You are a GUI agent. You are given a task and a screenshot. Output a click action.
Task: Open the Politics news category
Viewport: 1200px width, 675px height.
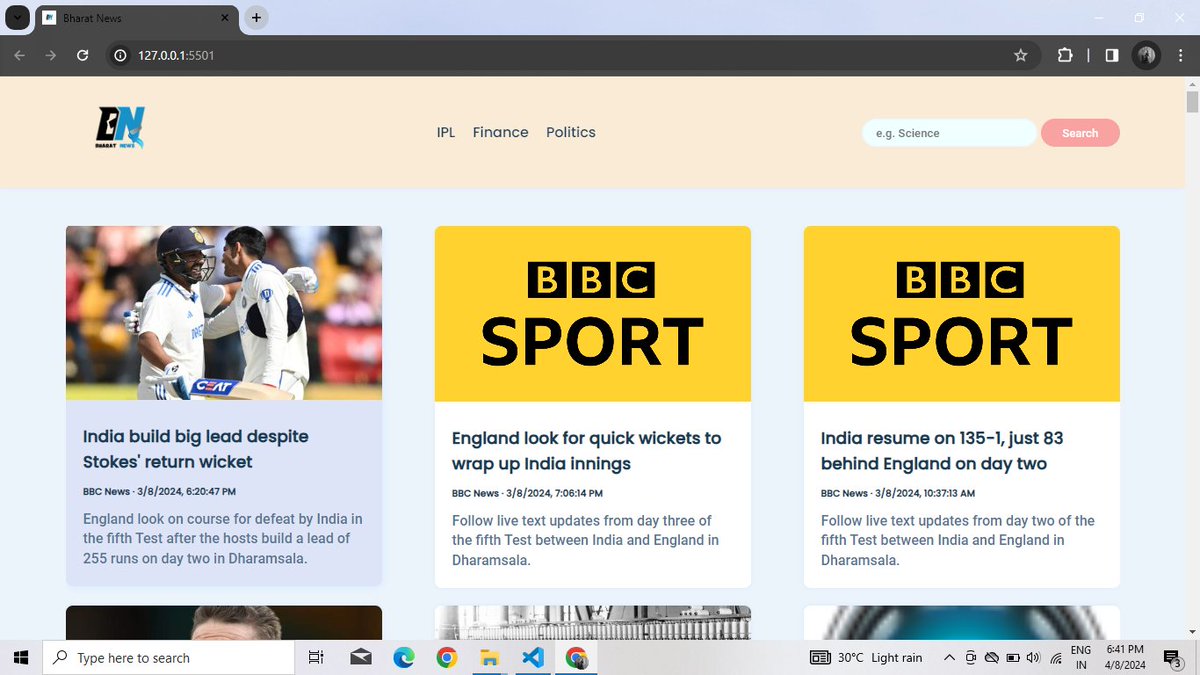(571, 132)
